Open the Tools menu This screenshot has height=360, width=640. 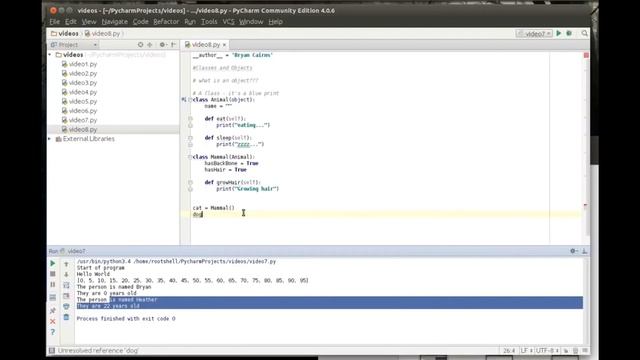[209, 22]
